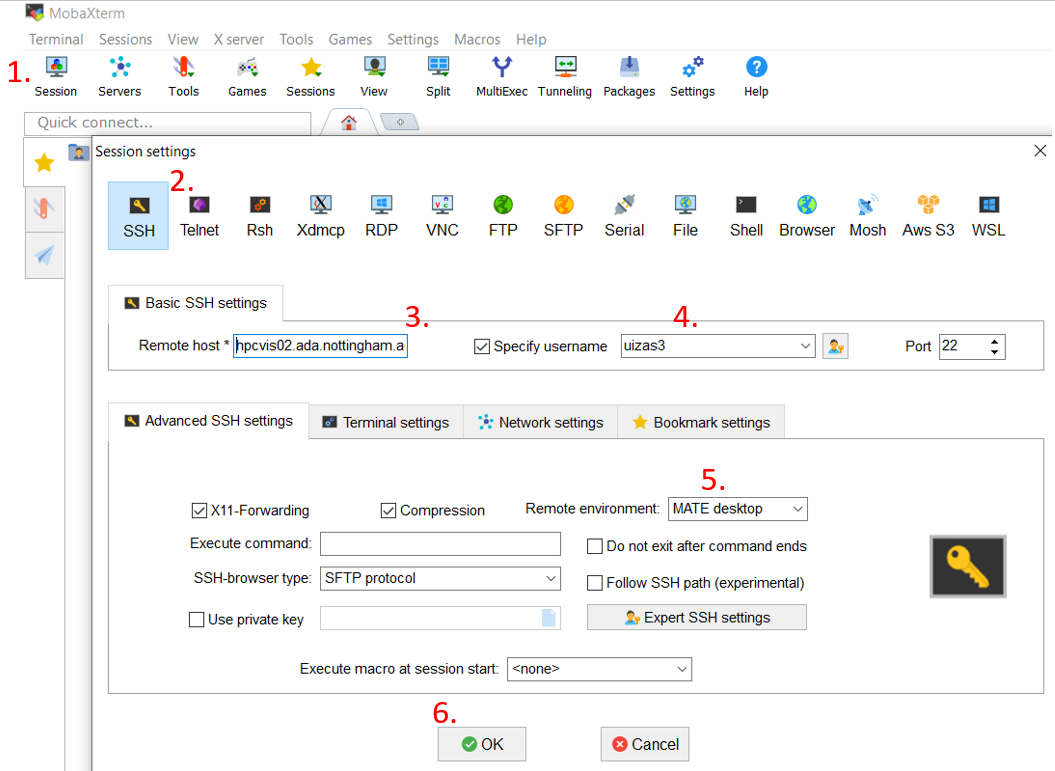
Task: Select the Shell session type
Action: click(746, 216)
